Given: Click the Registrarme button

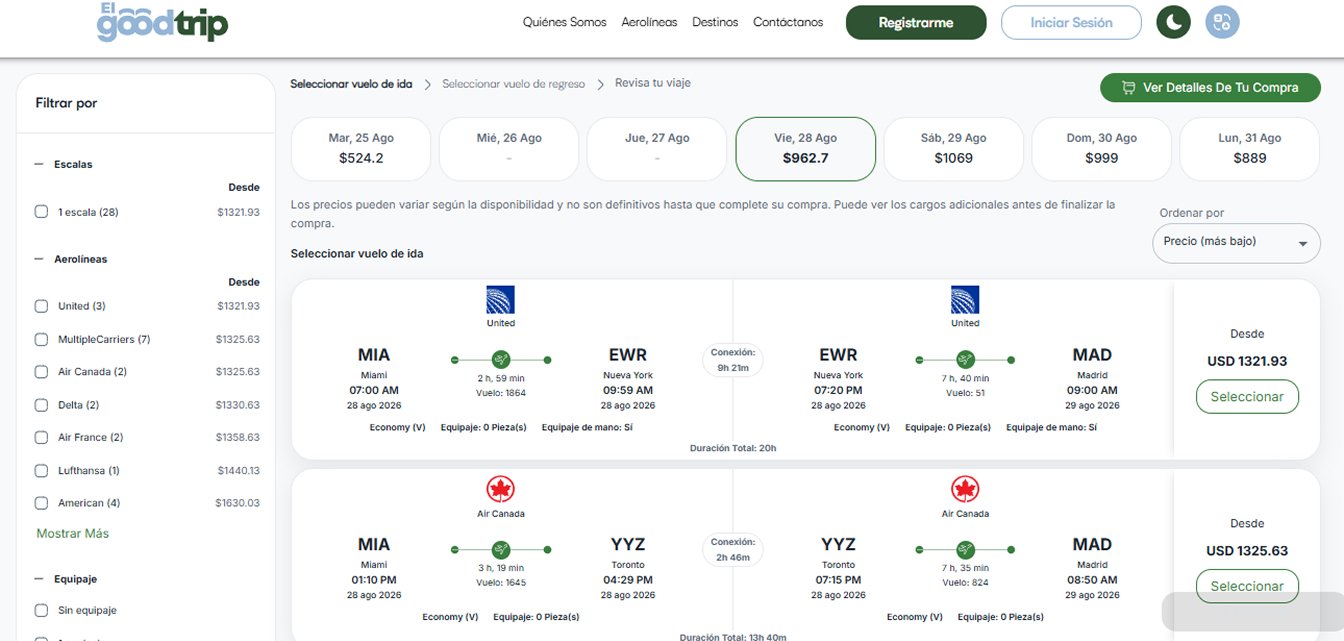Looking at the screenshot, I should point(916,22).
